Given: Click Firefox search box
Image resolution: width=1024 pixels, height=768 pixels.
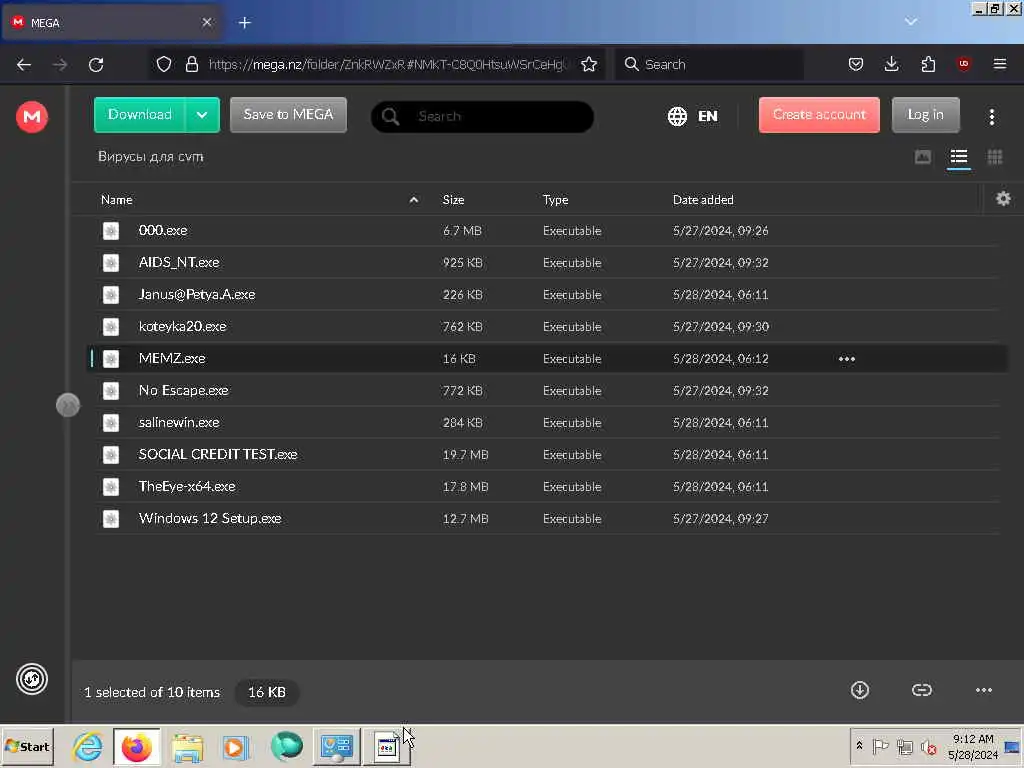Looking at the screenshot, I should point(709,64).
